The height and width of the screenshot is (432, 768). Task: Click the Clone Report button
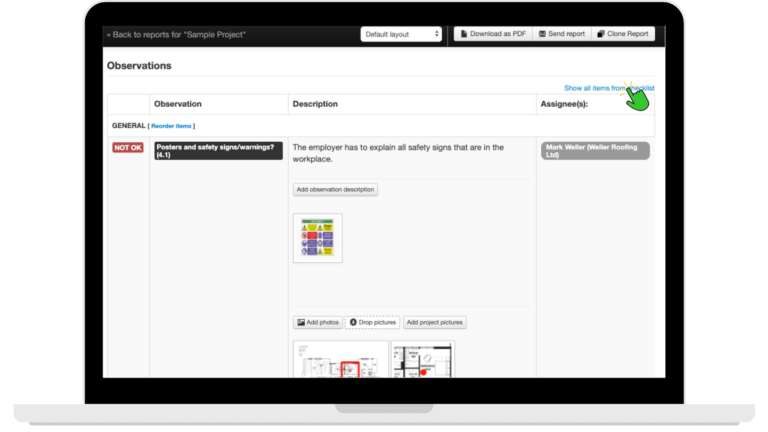[623, 34]
